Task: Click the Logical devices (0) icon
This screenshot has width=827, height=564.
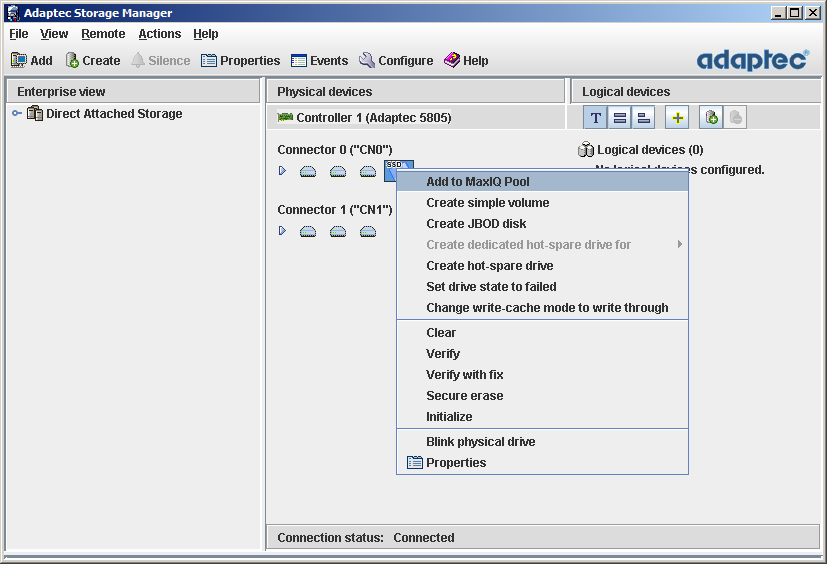Action: 586,150
